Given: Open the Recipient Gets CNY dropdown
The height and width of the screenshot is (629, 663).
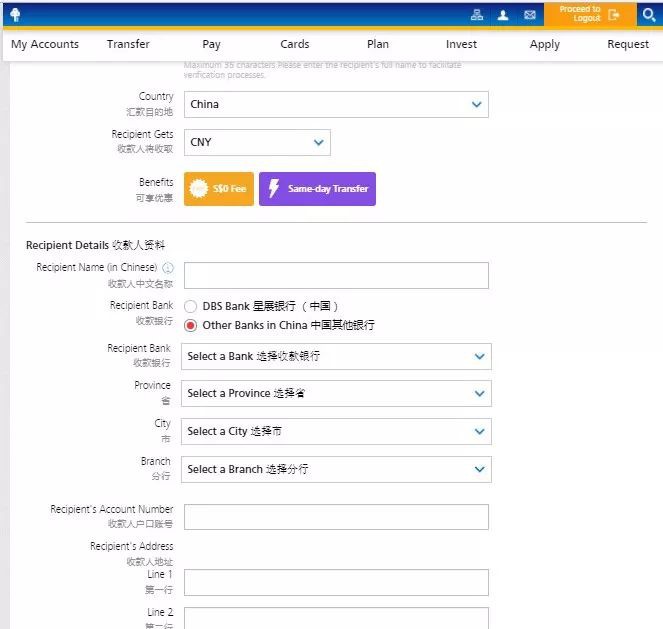Looking at the screenshot, I should tap(257, 142).
